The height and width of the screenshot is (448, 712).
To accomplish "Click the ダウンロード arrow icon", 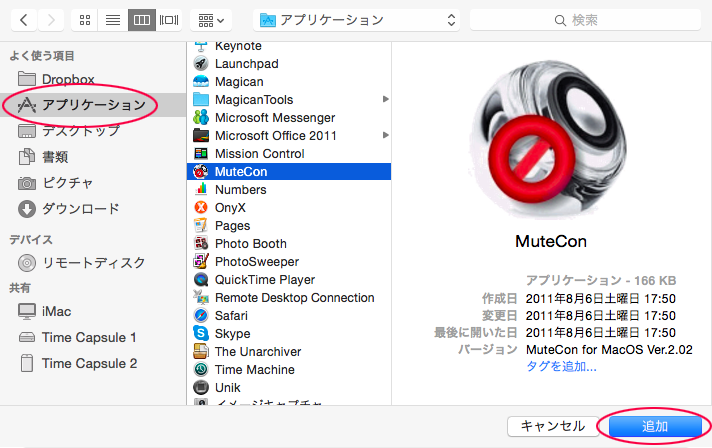I will tap(27, 209).
